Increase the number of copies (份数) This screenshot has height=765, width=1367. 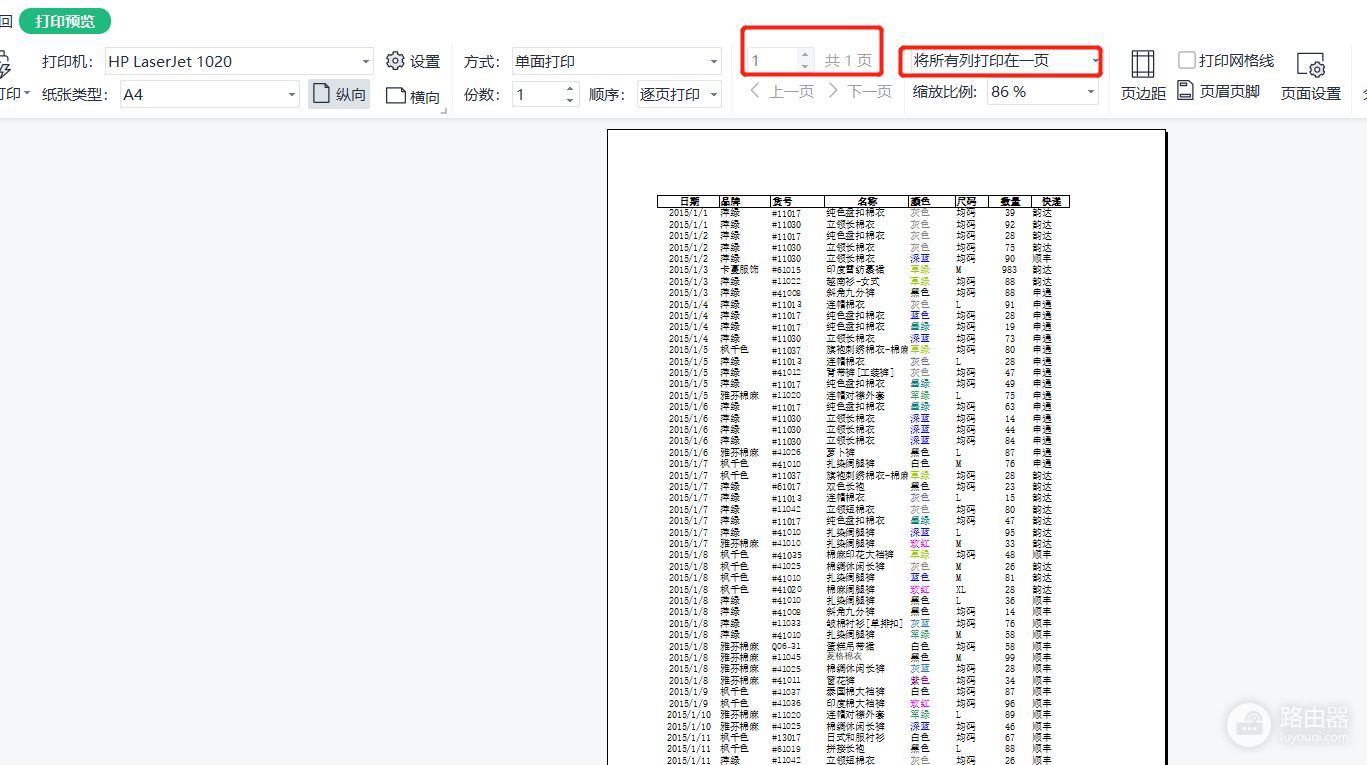[x=570, y=89]
